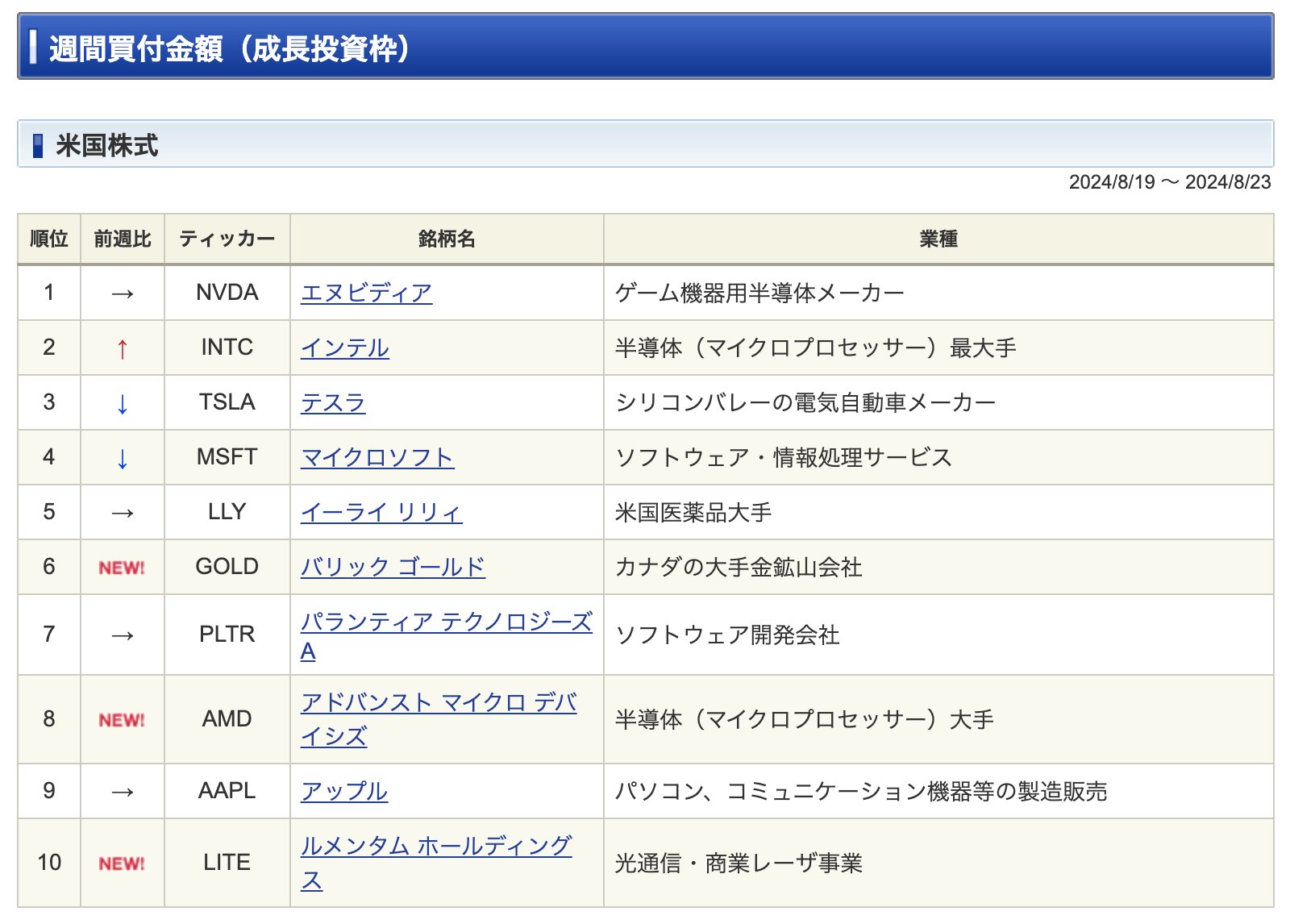Click the PLTR ticker cell
The height and width of the screenshot is (924, 1290).
click(227, 635)
